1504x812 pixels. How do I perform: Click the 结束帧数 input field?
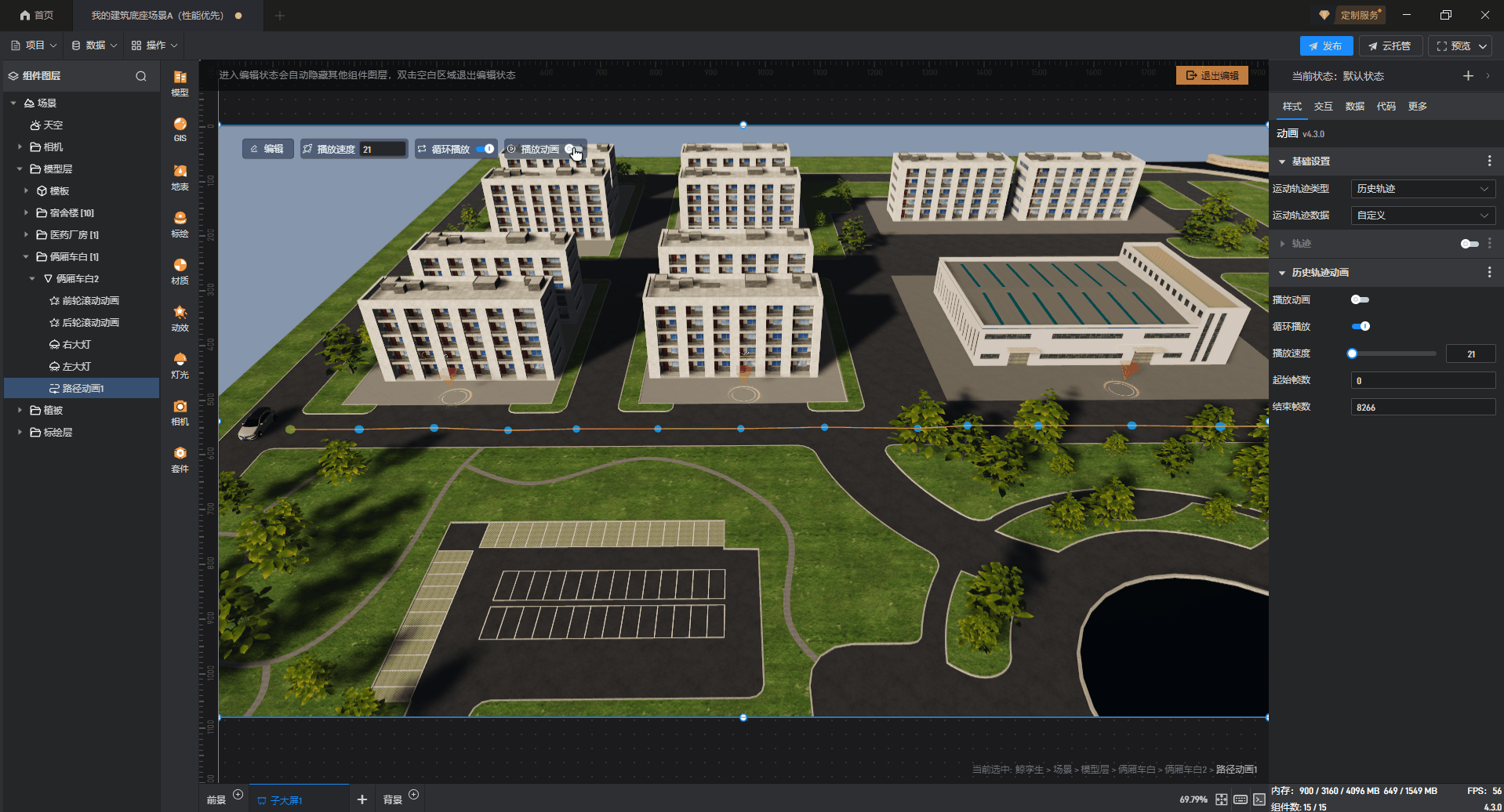tap(1422, 408)
